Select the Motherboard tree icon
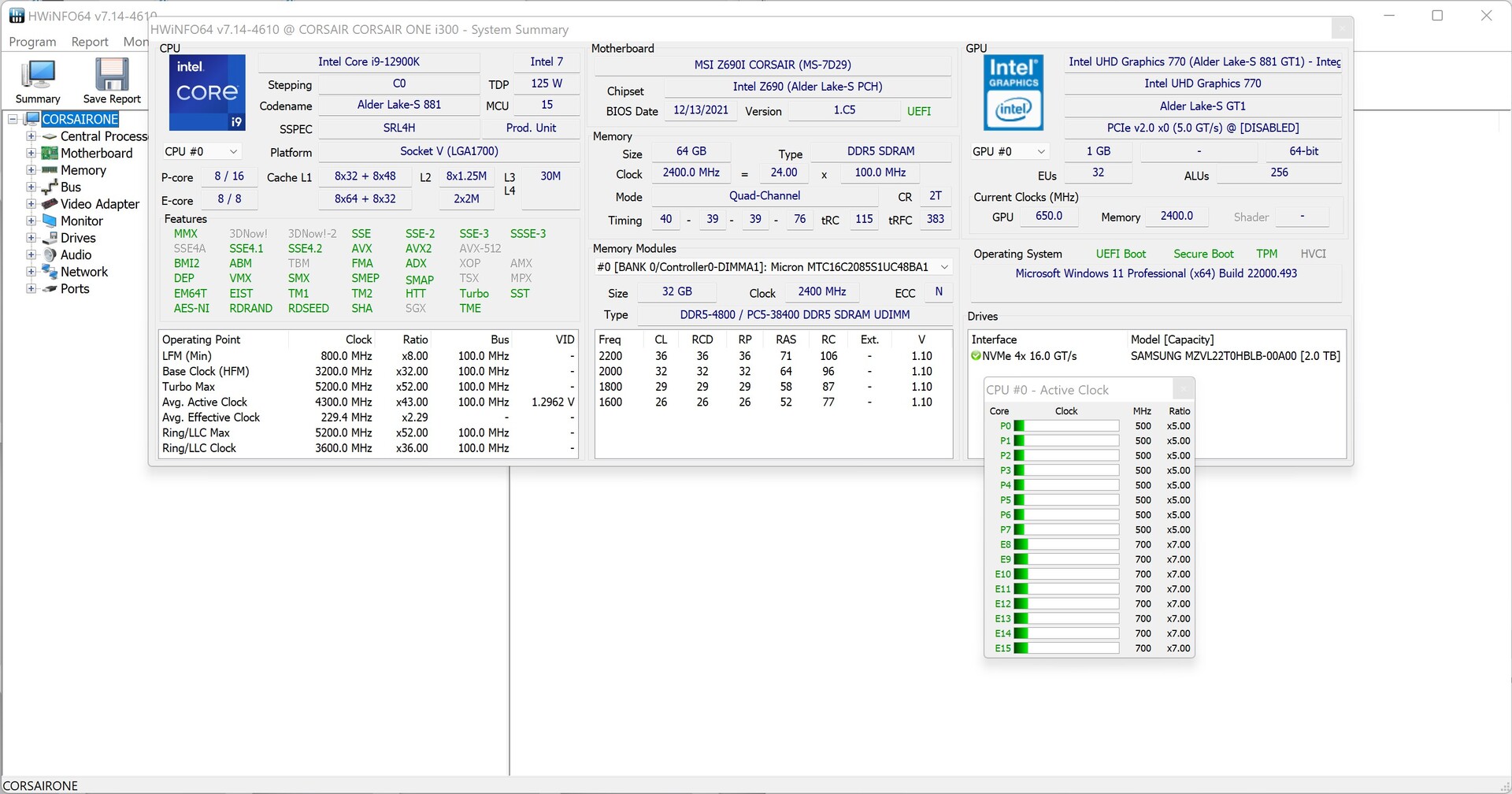The width and height of the screenshot is (1512, 794). pos(50,154)
